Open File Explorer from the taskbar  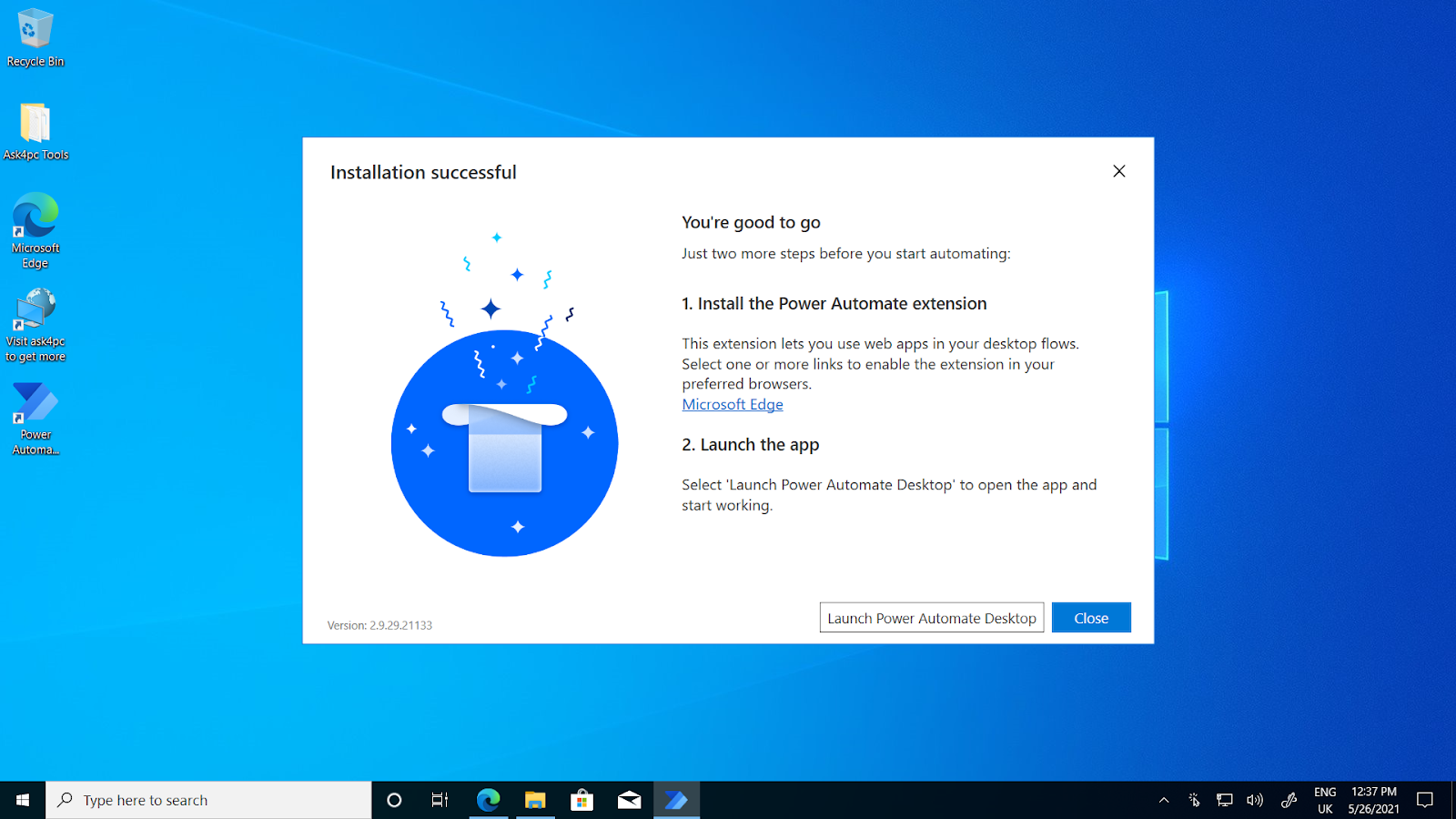pyautogui.click(x=535, y=800)
